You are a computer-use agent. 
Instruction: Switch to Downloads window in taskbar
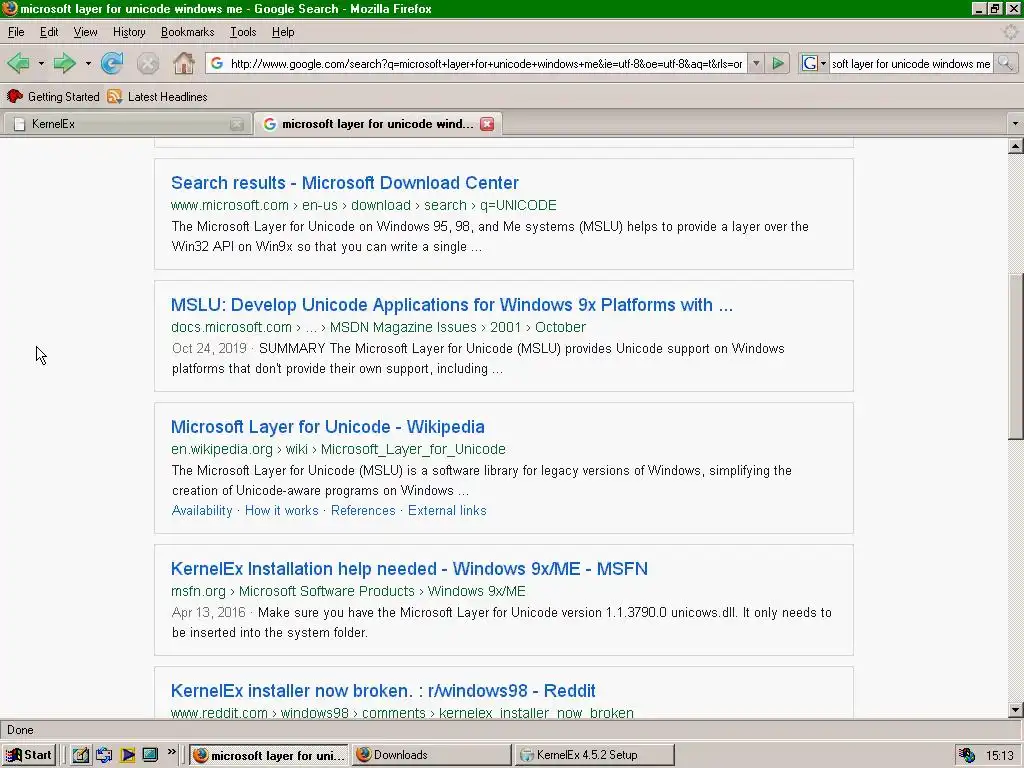point(432,755)
